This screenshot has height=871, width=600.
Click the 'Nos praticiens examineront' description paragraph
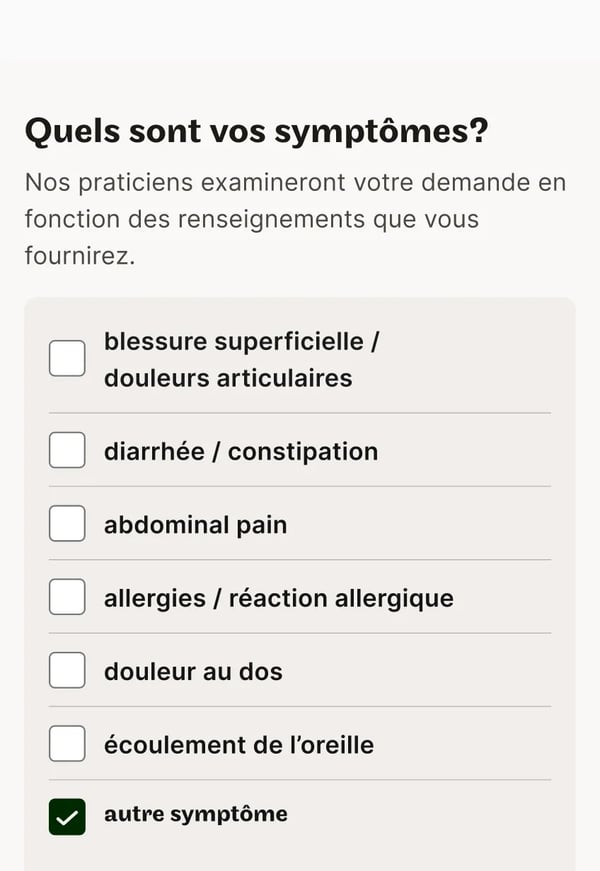pos(296,219)
